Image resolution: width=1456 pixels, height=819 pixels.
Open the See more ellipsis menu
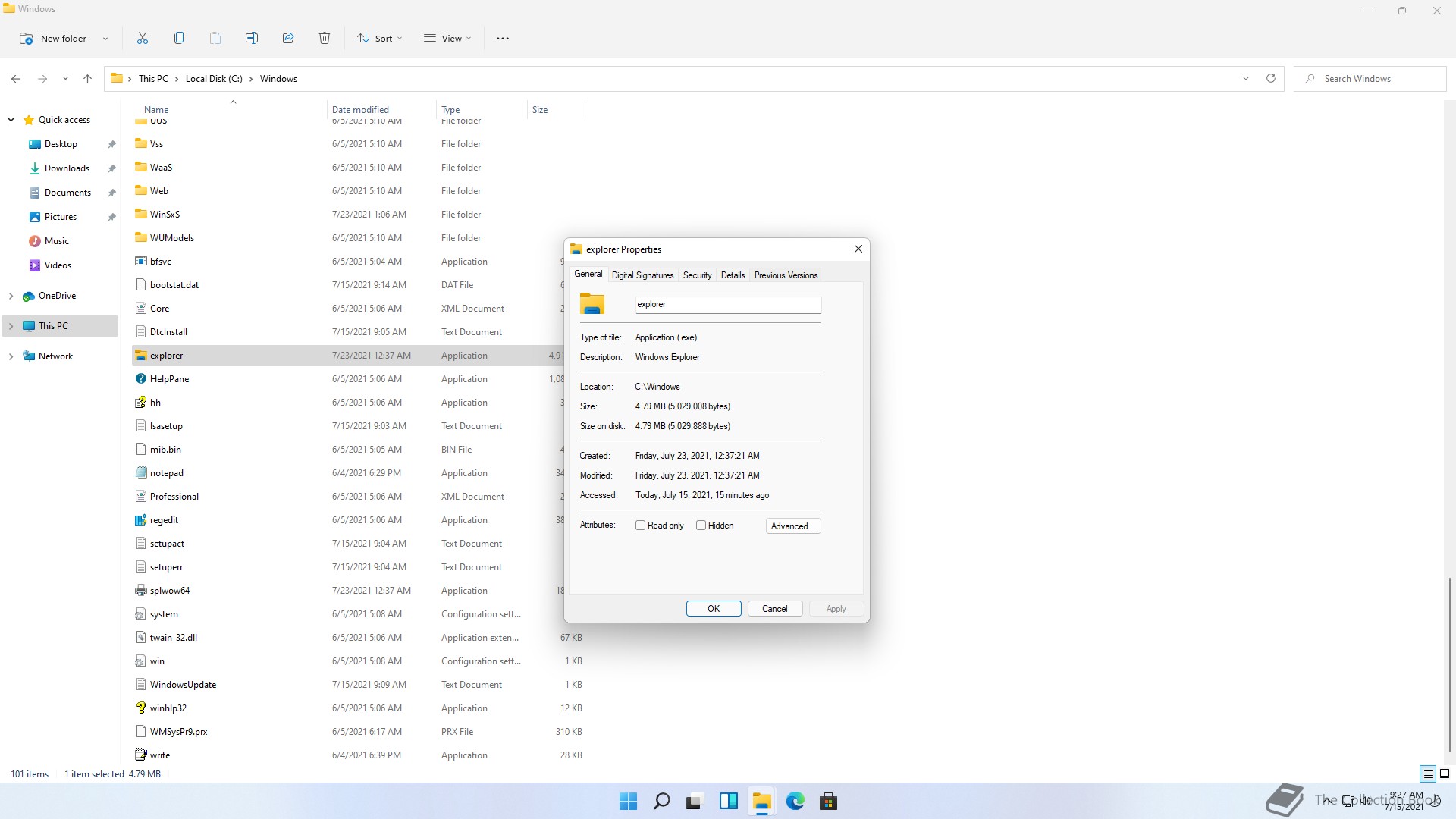(503, 38)
